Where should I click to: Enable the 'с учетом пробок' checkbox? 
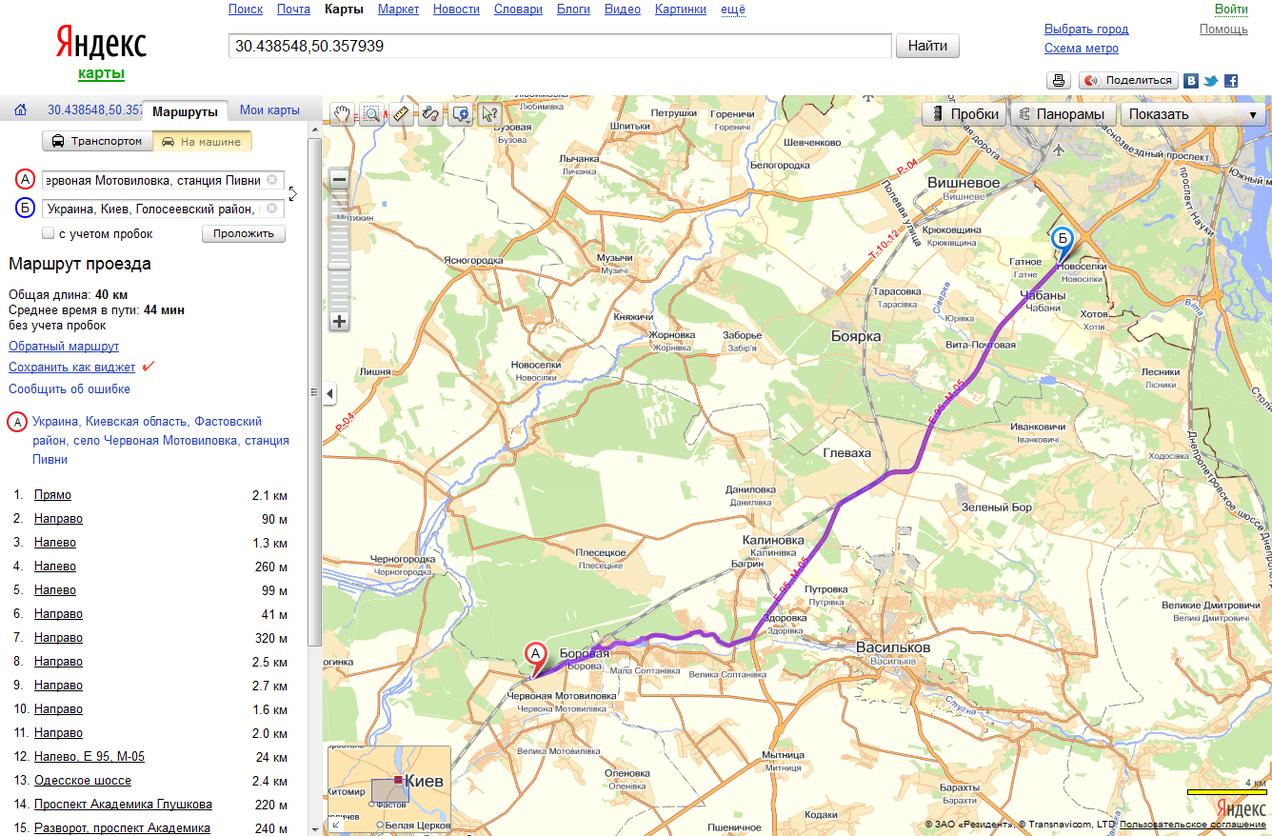point(48,234)
